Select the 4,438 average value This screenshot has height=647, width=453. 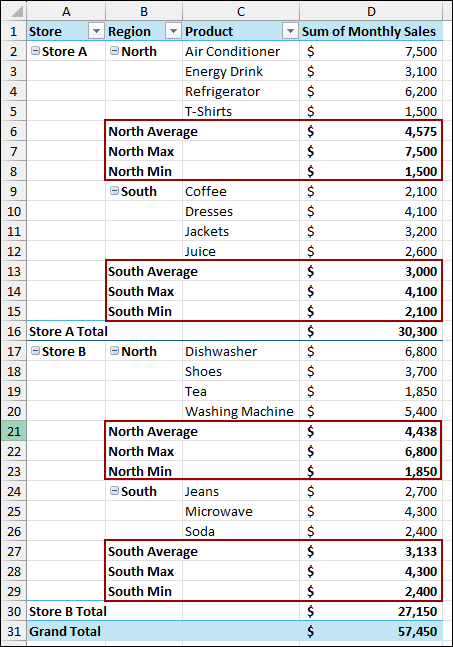point(371,432)
